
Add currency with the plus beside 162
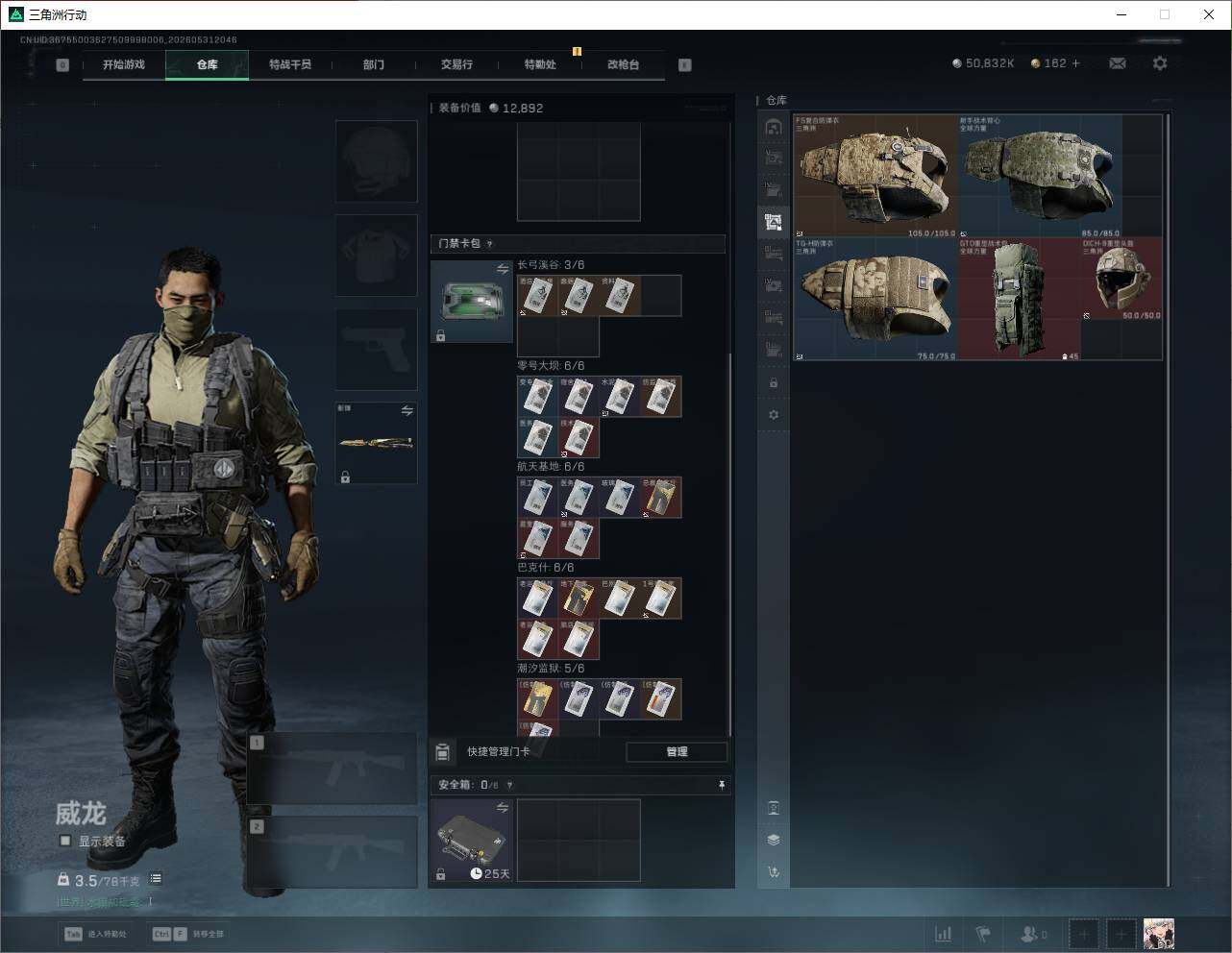[1076, 63]
